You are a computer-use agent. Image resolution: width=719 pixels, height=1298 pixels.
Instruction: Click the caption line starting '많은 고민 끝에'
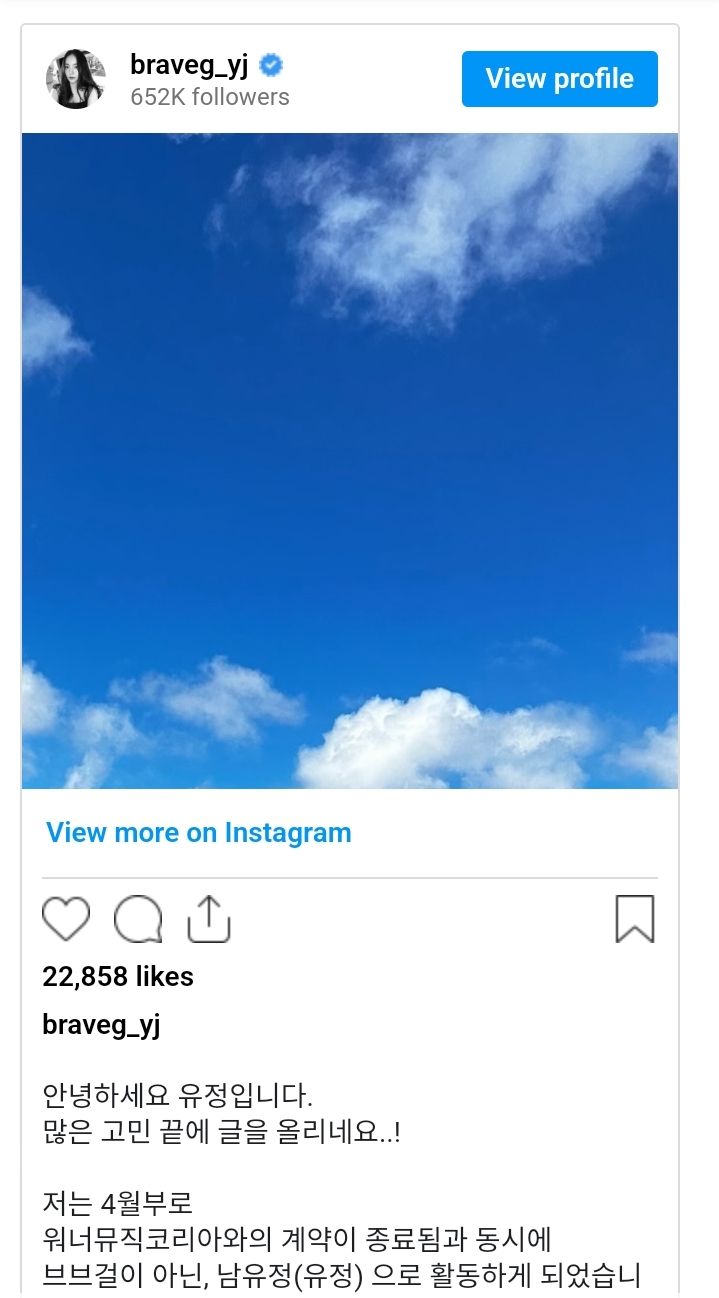click(221, 1135)
